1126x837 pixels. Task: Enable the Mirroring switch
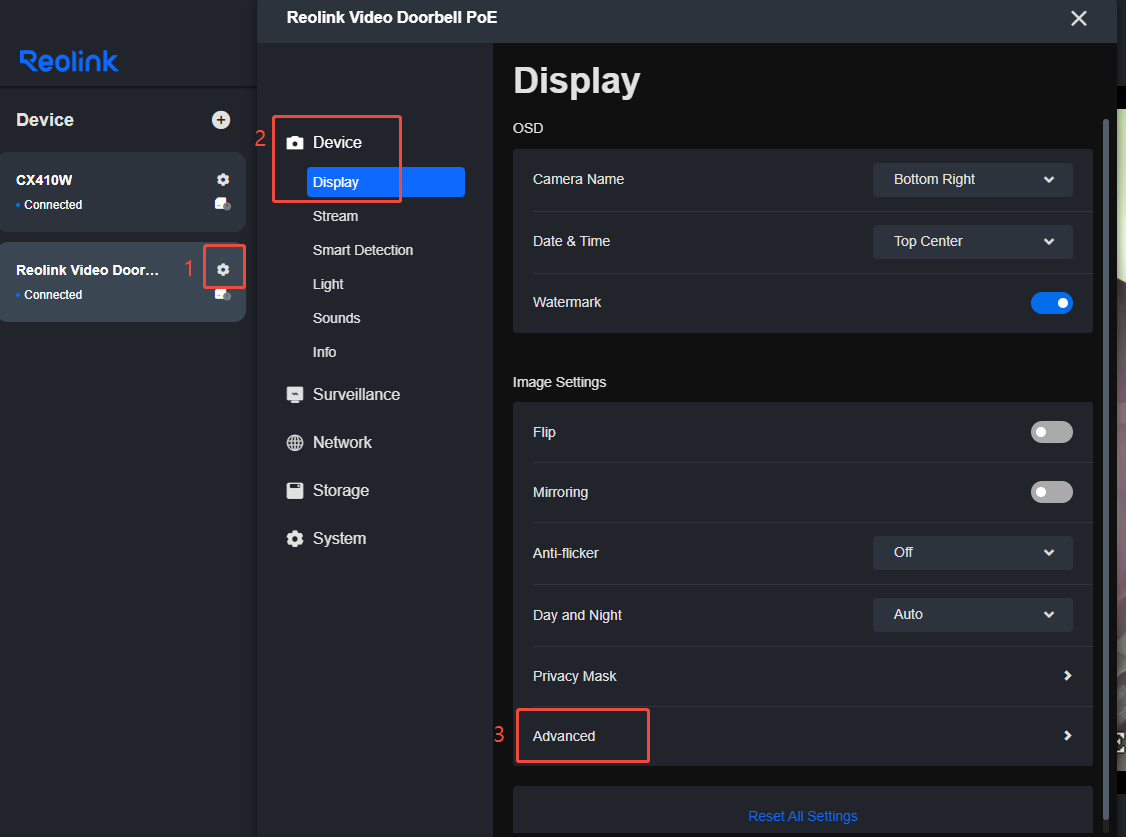(x=1051, y=492)
